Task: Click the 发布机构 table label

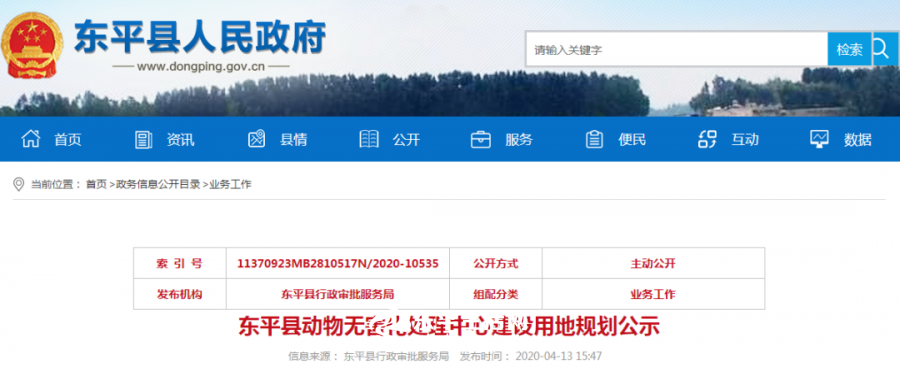Action: tap(179, 294)
